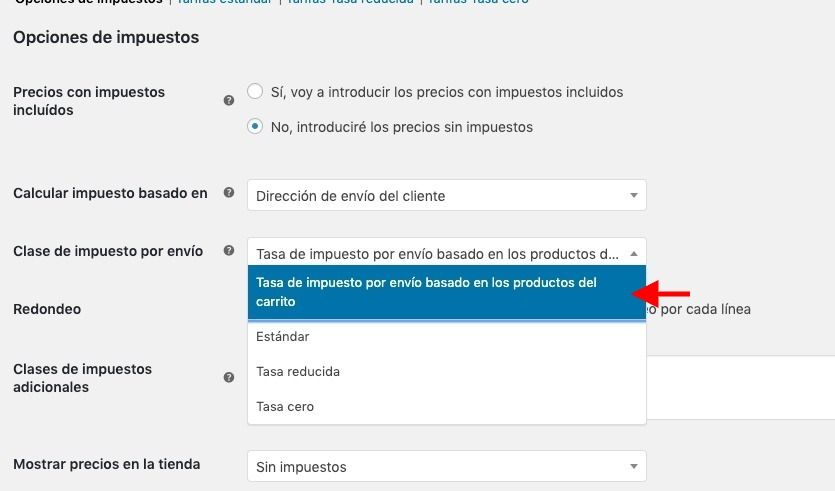This screenshot has width=835, height=491.
Task: Choose the Estándar option
Action: pyautogui.click(x=447, y=337)
